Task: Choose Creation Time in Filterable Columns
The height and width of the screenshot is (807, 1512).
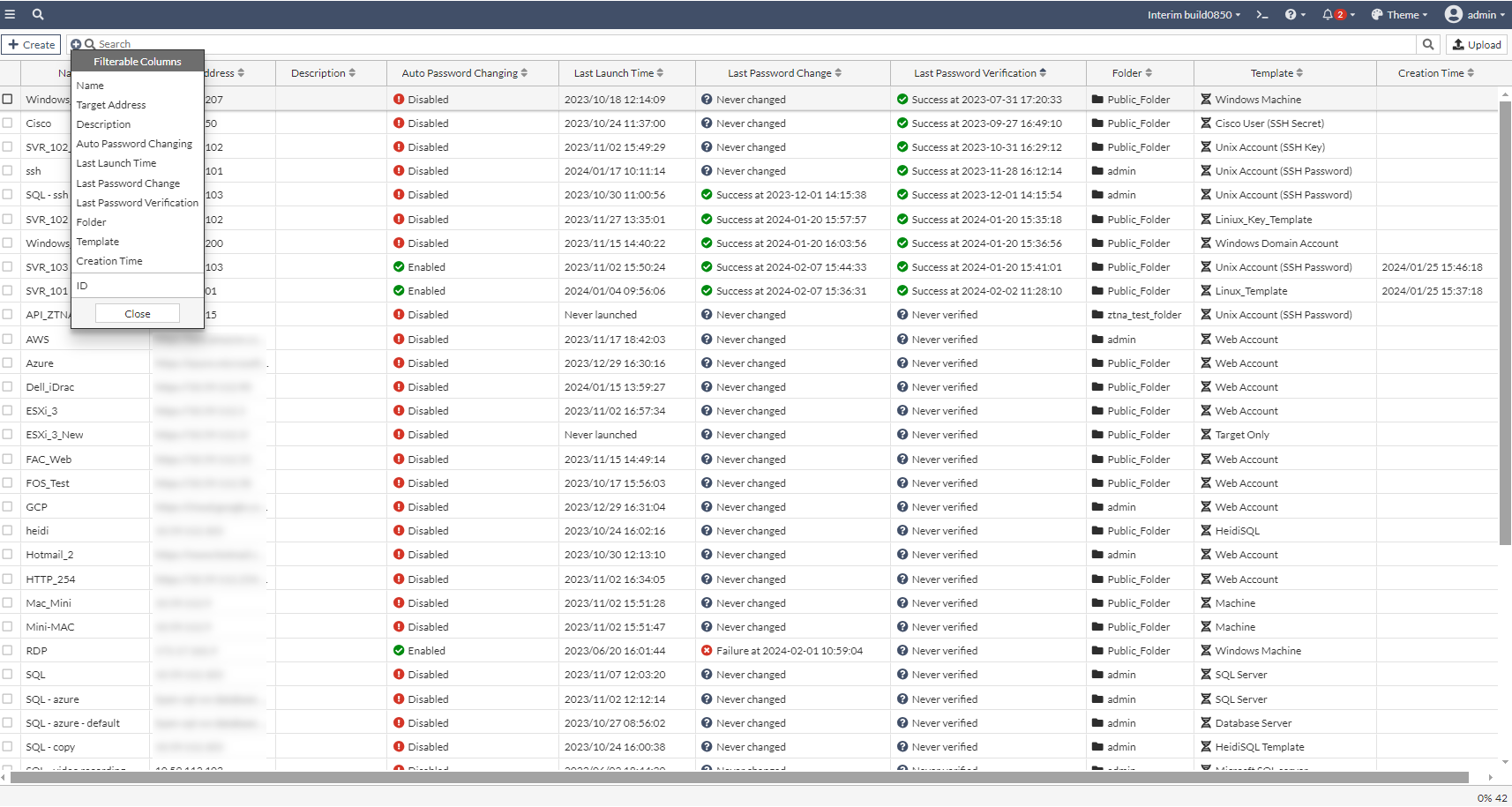Action: 109,260
